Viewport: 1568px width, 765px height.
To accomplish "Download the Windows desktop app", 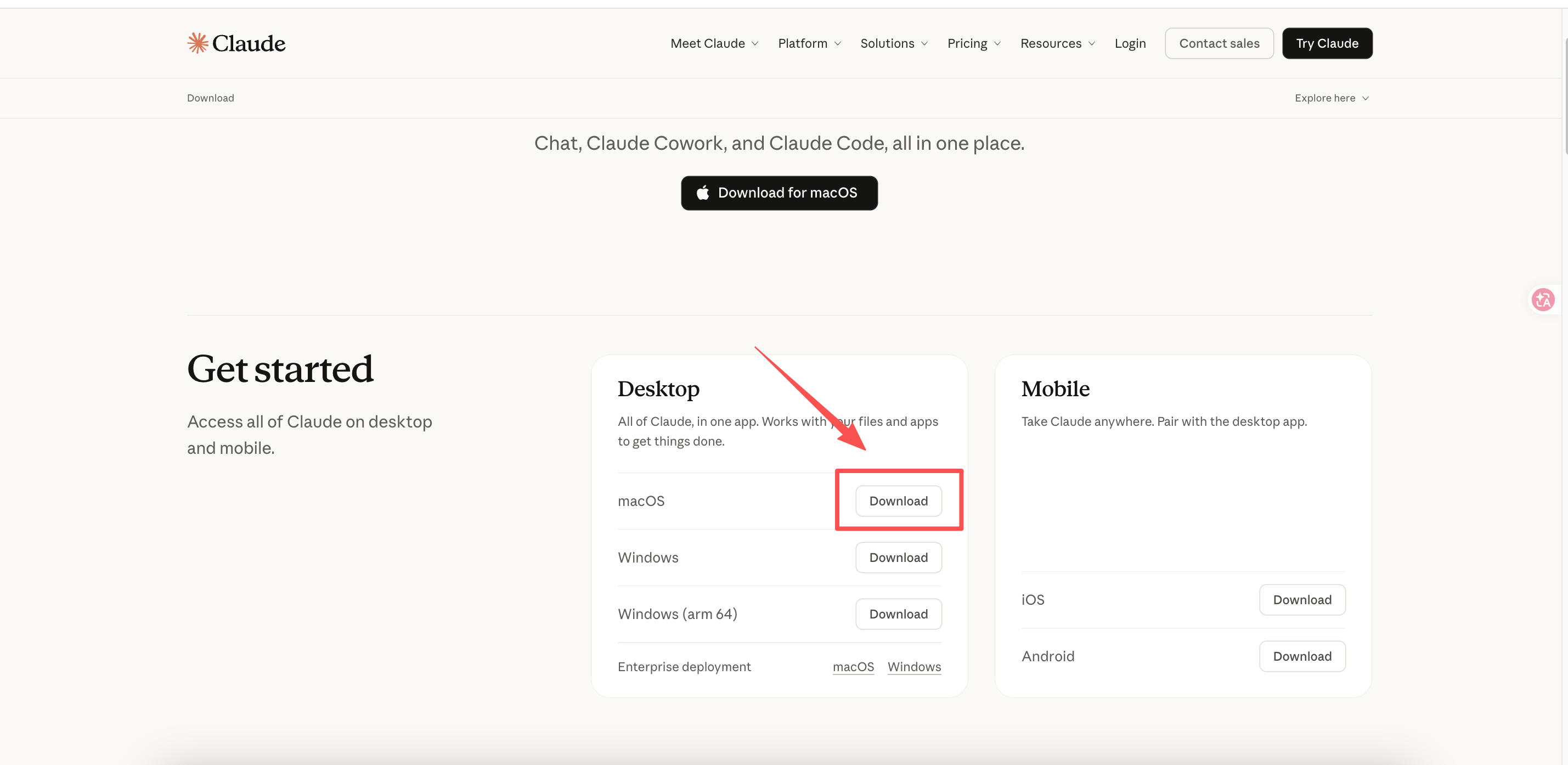I will click(899, 558).
